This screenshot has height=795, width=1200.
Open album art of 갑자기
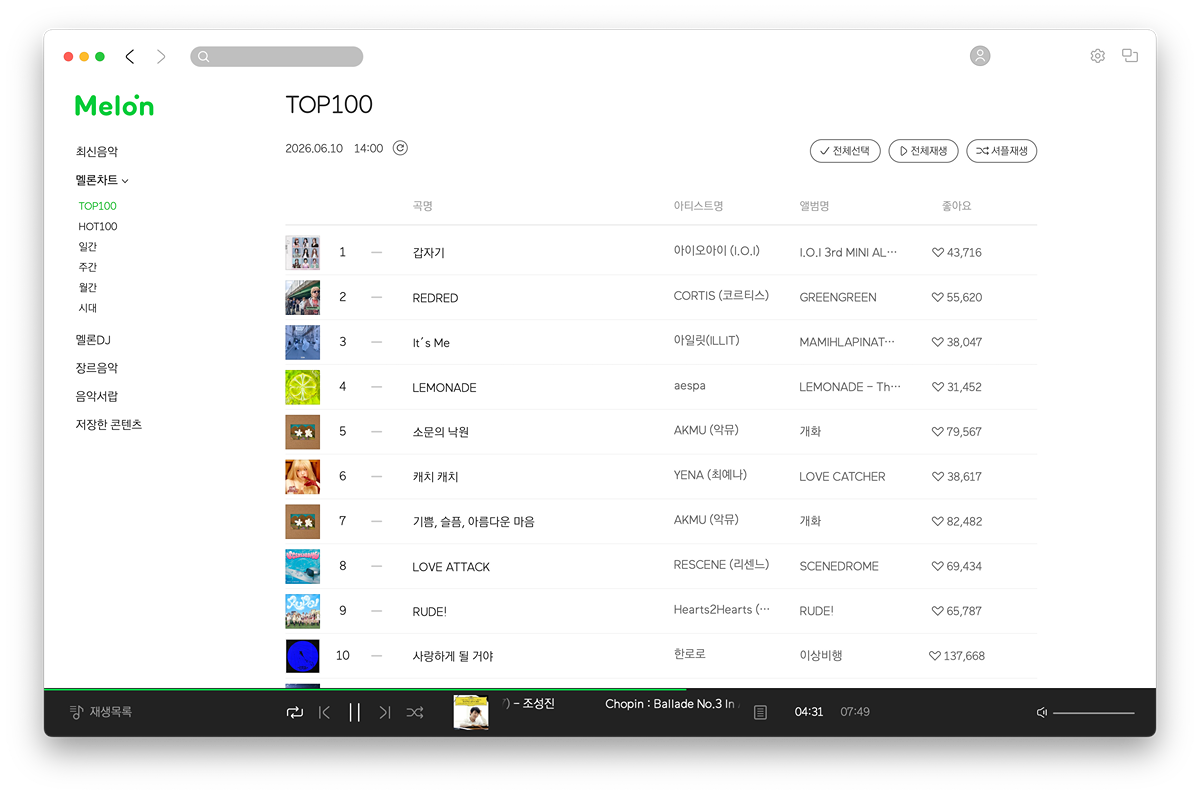[302, 253]
